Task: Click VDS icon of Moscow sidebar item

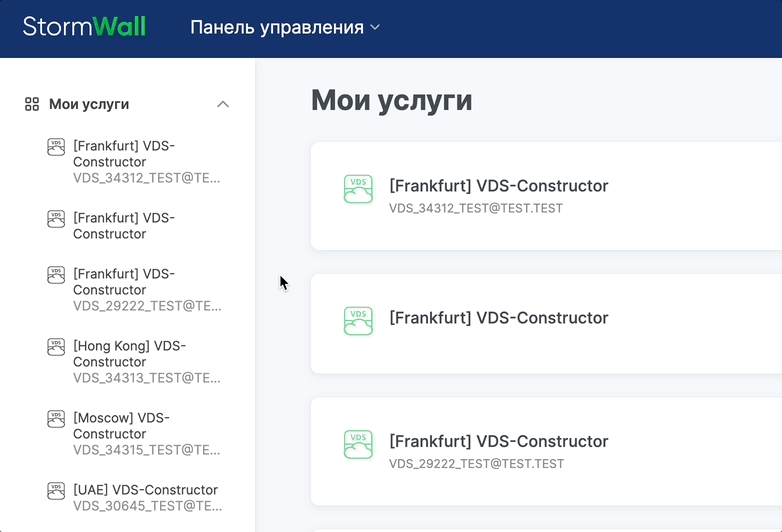Action: (56, 419)
